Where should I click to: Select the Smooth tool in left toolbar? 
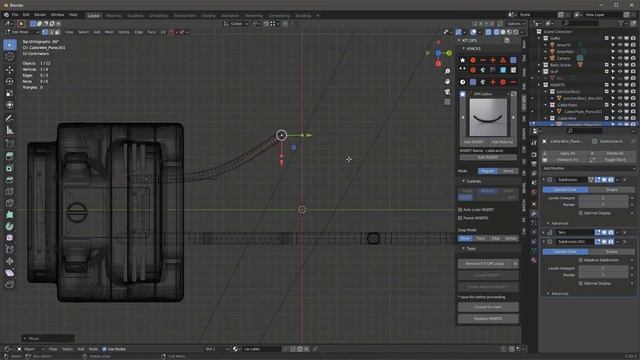tap(10, 238)
